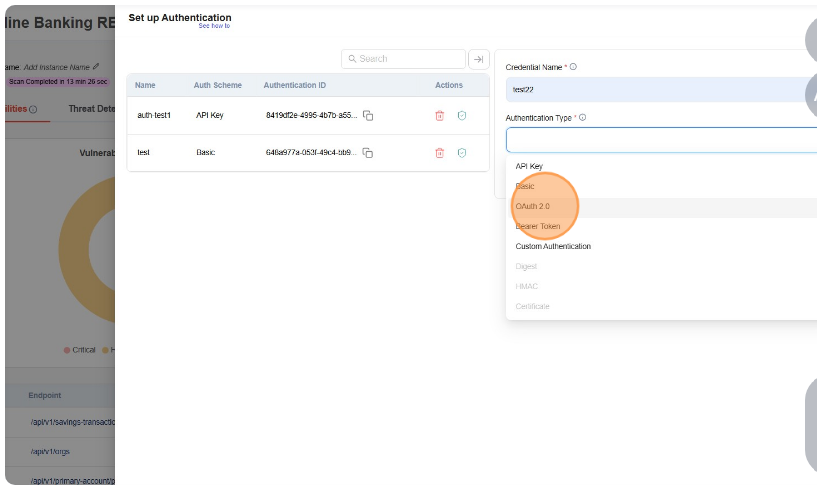Viewport: 817px width, 500px height.
Task: Focus the Search box above the table
Action: click(404, 59)
